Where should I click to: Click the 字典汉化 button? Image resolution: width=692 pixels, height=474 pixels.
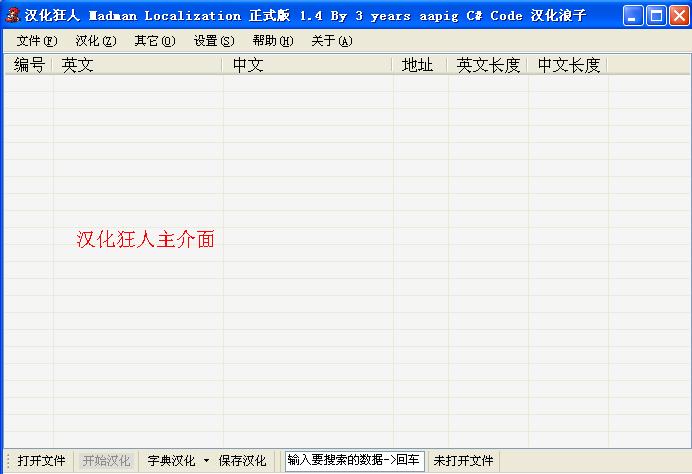171,461
